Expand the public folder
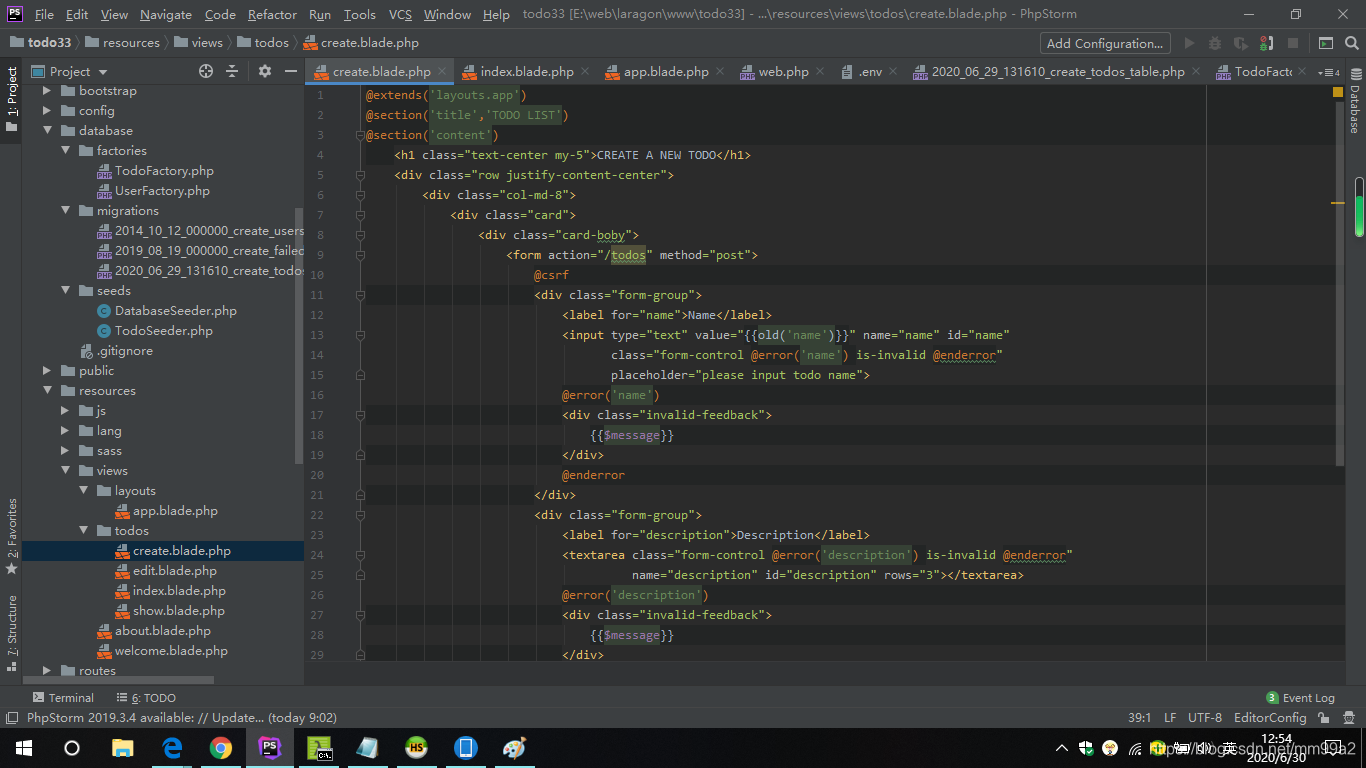This screenshot has height=768, width=1366. pyautogui.click(x=47, y=371)
